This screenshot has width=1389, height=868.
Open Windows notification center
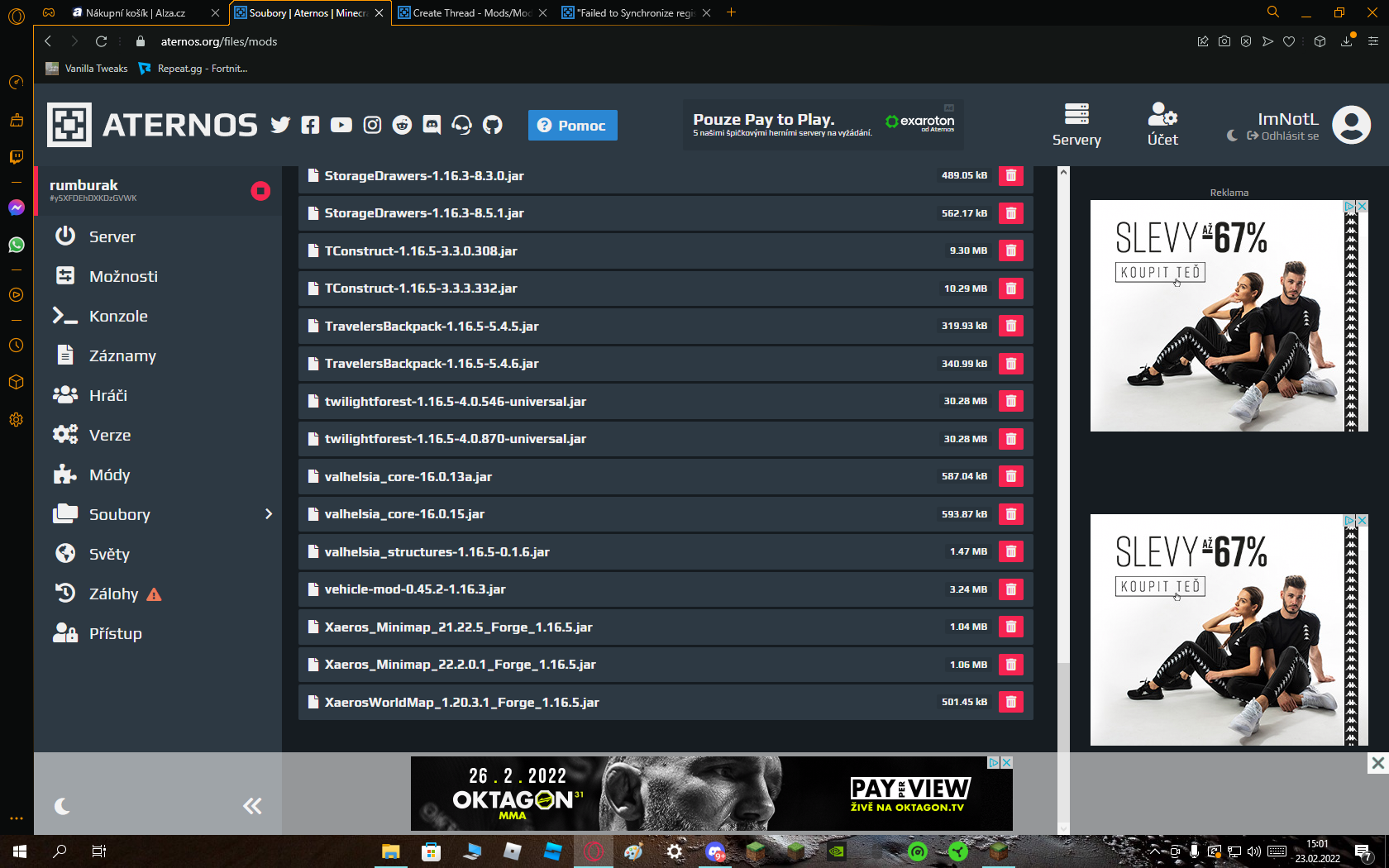coord(1363,852)
